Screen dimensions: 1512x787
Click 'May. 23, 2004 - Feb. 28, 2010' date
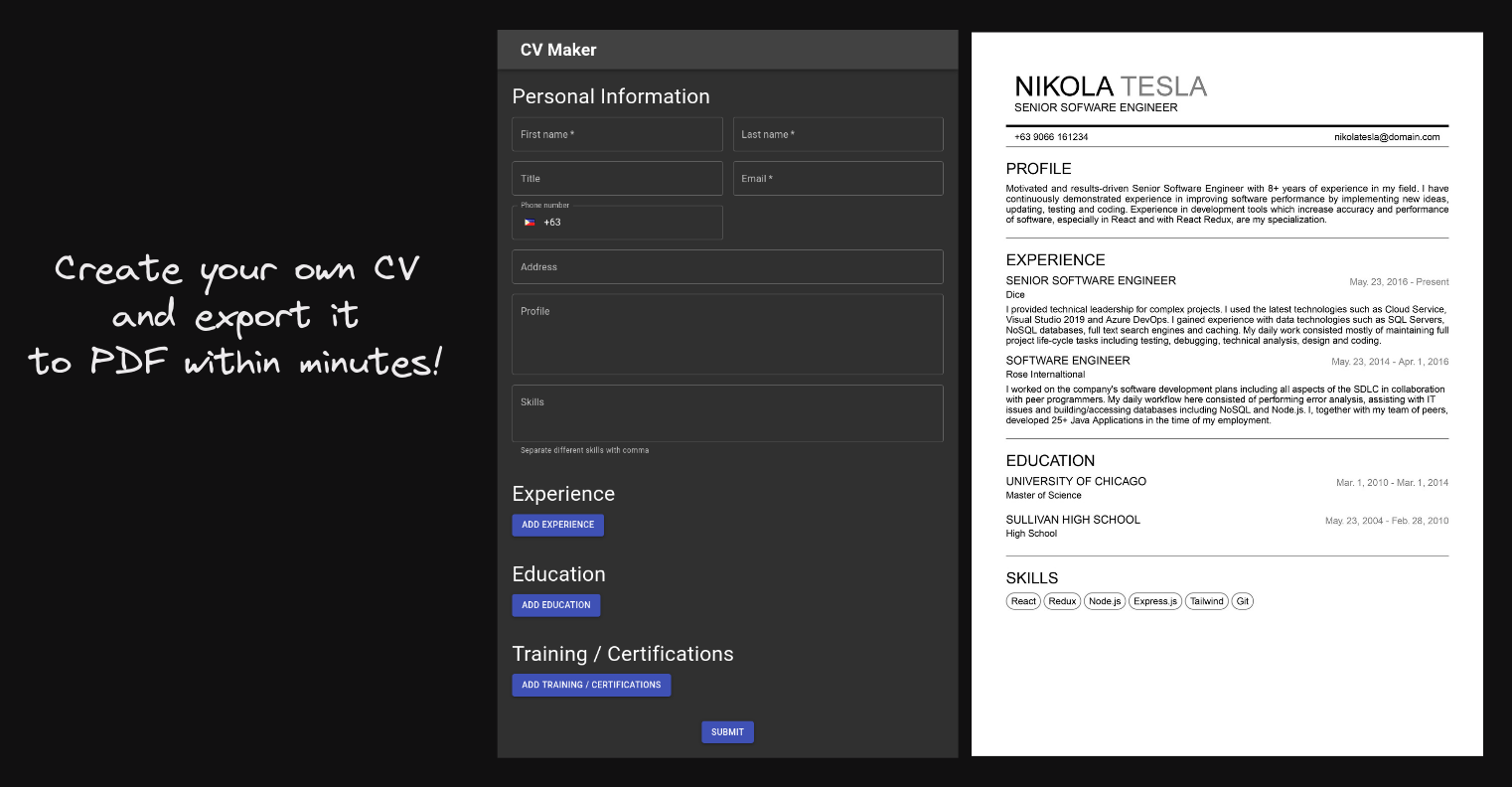pyautogui.click(x=1387, y=521)
